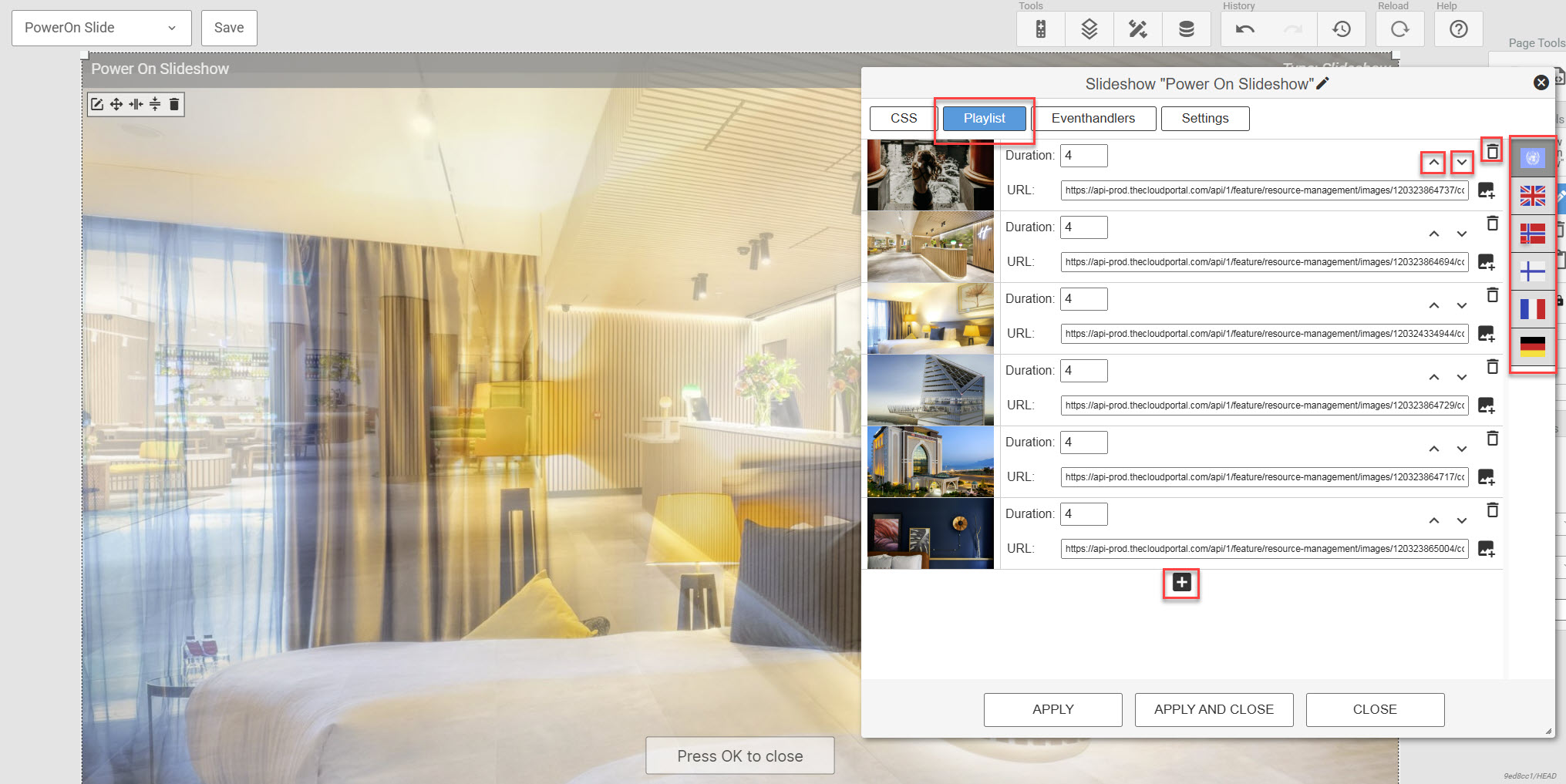Move the second slide up with up arrow

coord(1434,234)
